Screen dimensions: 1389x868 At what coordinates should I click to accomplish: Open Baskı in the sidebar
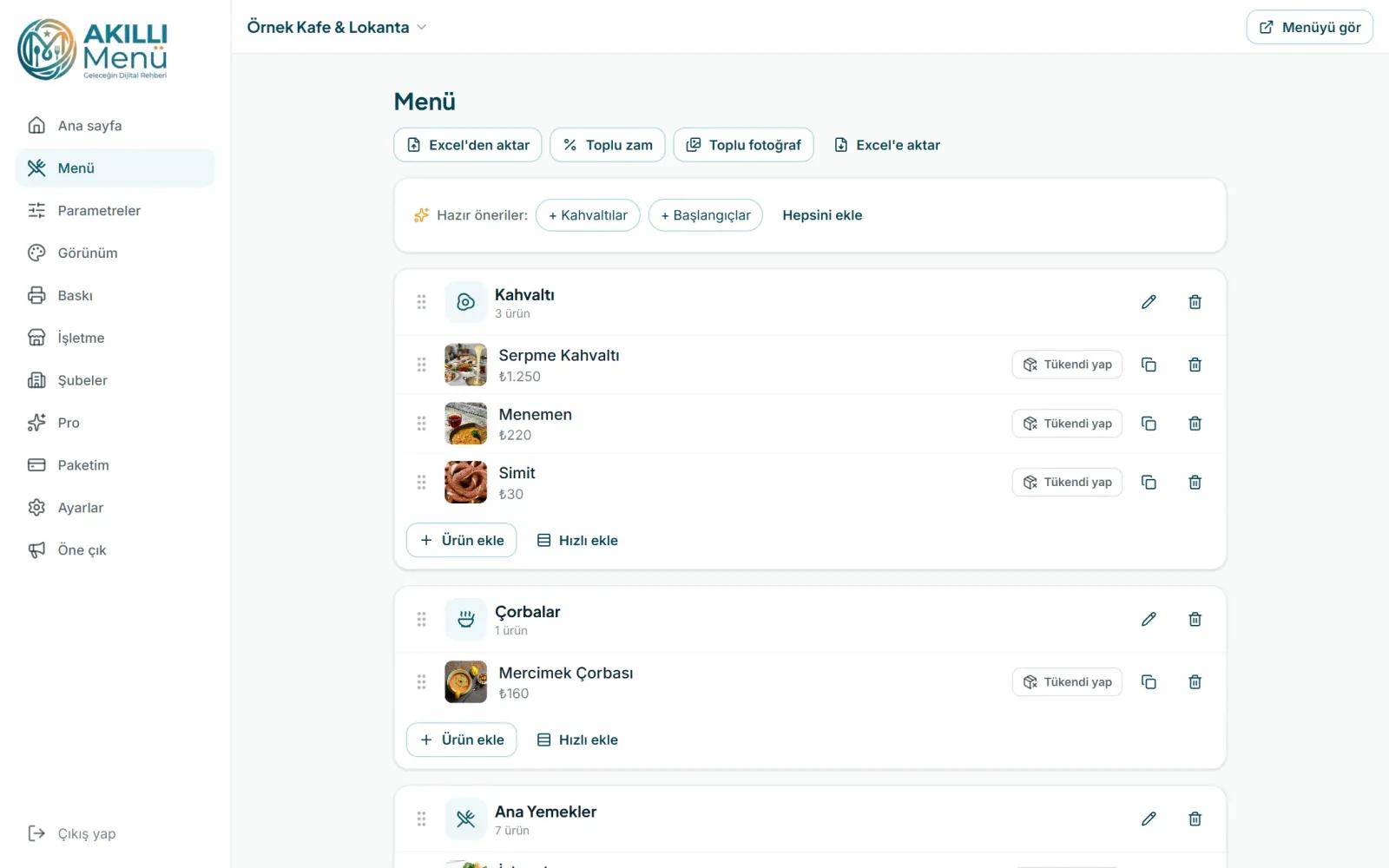pyautogui.click(x=115, y=295)
